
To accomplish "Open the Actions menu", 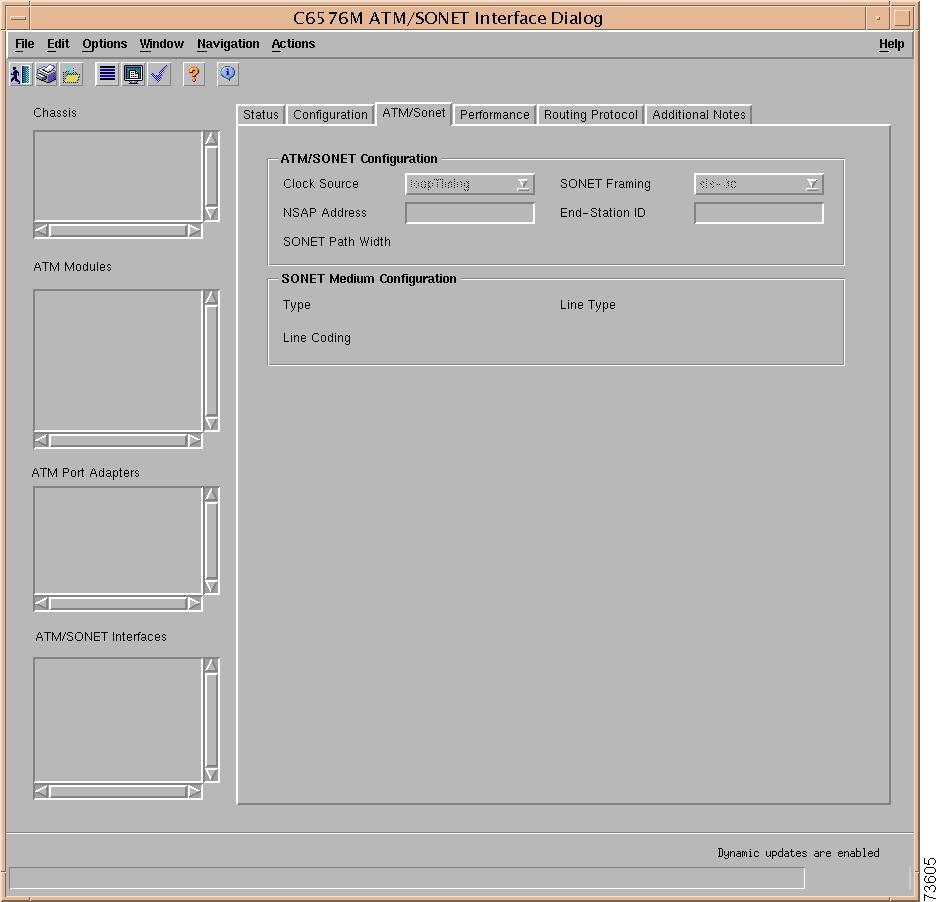I will point(293,44).
